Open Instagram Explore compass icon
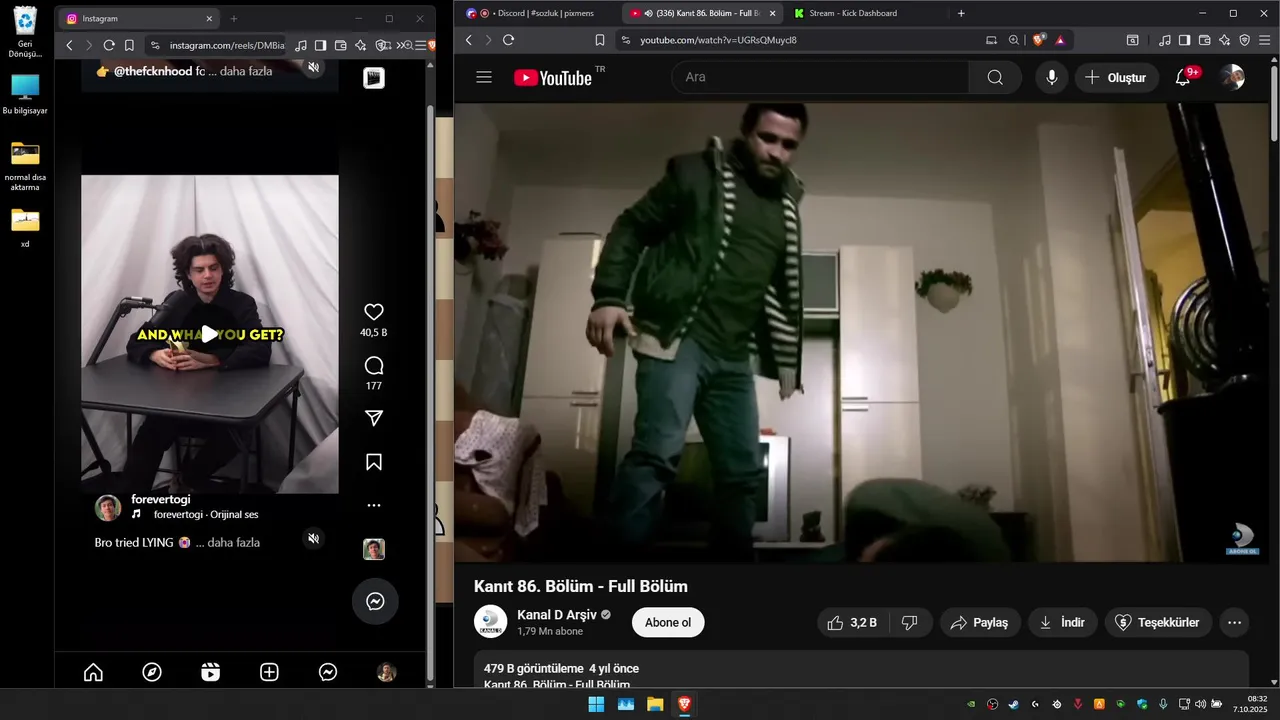The height and width of the screenshot is (720, 1280). (x=152, y=673)
